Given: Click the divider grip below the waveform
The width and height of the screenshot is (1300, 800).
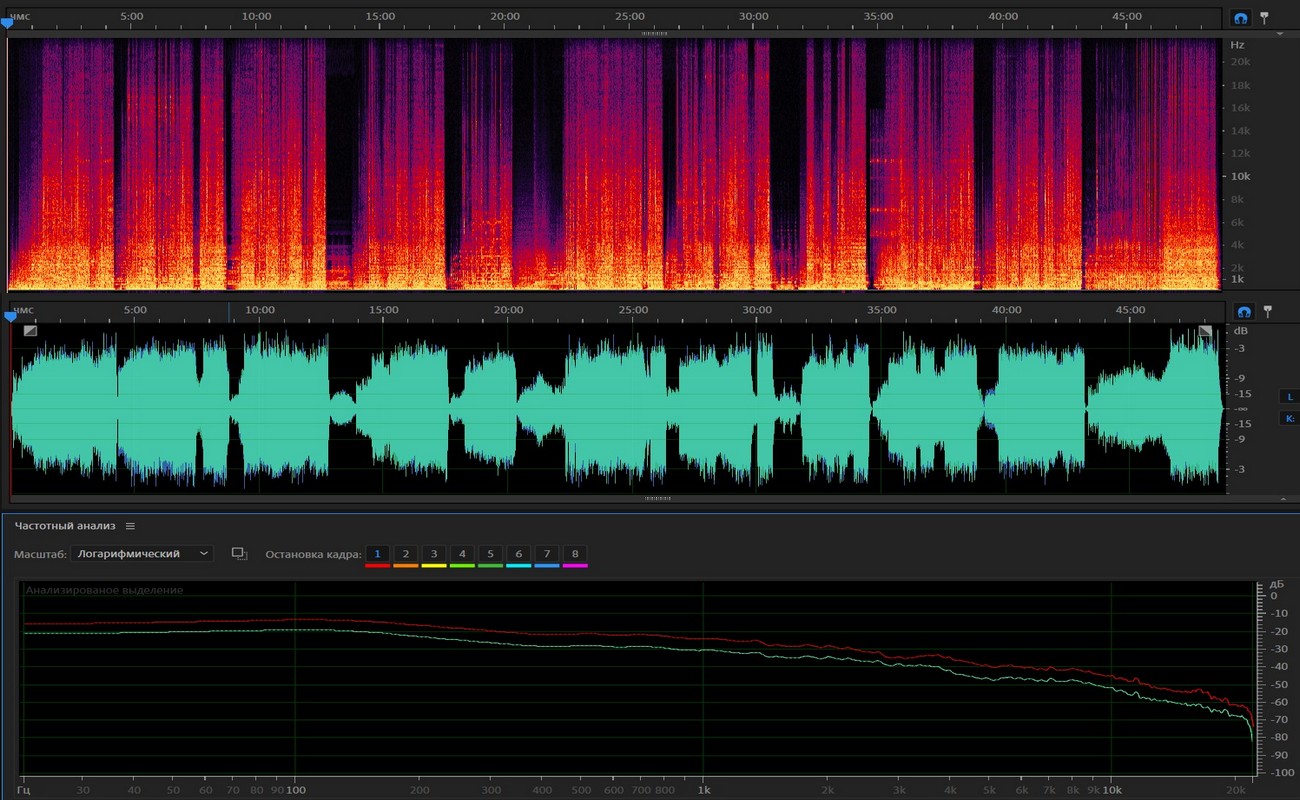Looking at the screenshot, I should click(657, 497).
